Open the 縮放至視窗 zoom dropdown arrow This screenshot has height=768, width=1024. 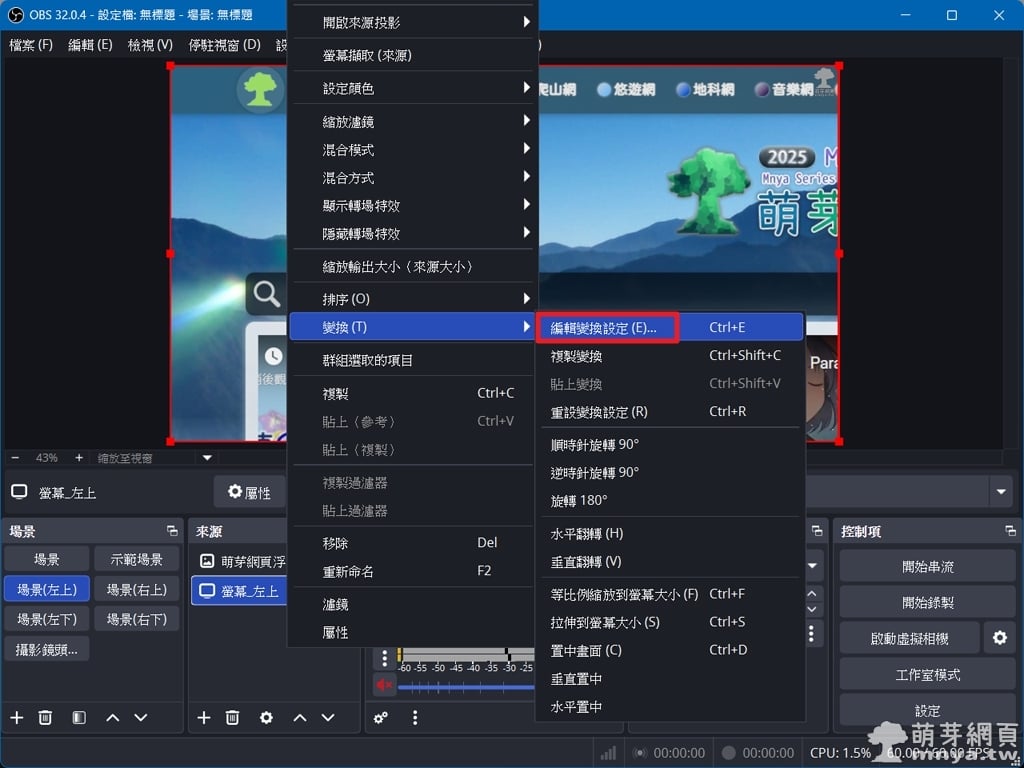tap(208, 457)
